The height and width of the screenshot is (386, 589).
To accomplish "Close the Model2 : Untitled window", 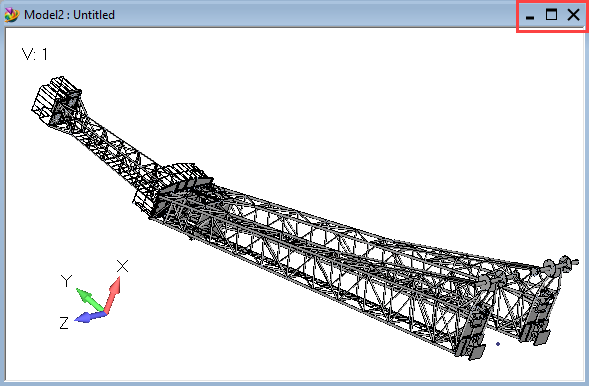I will tap(574, 15).
